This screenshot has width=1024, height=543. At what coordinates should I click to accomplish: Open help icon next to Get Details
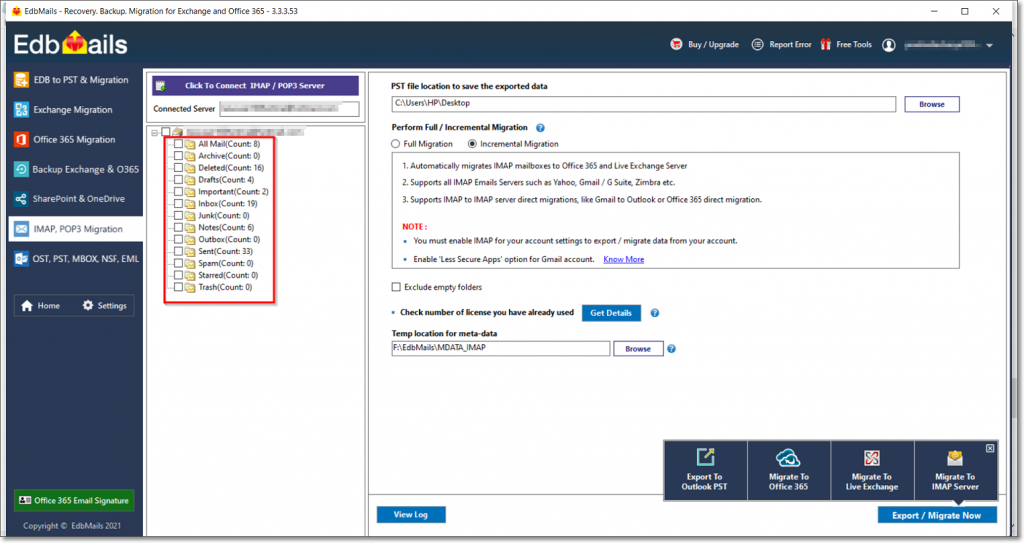(654, 313)
